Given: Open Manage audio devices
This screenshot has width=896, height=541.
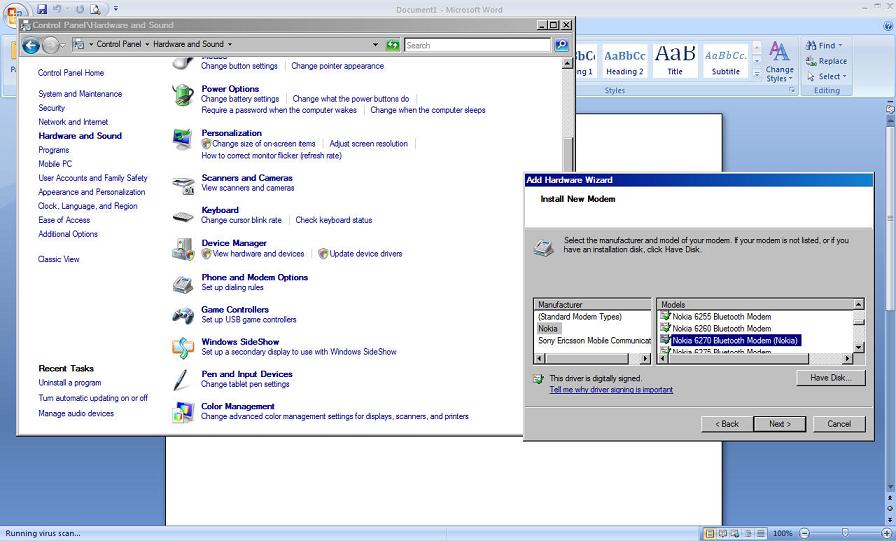Looking at the screenshot, I should tap(76, 413).
